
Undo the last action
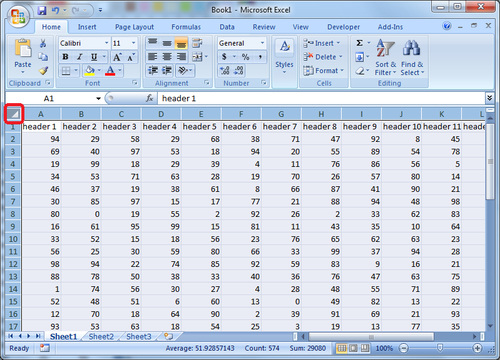(55, 10)
